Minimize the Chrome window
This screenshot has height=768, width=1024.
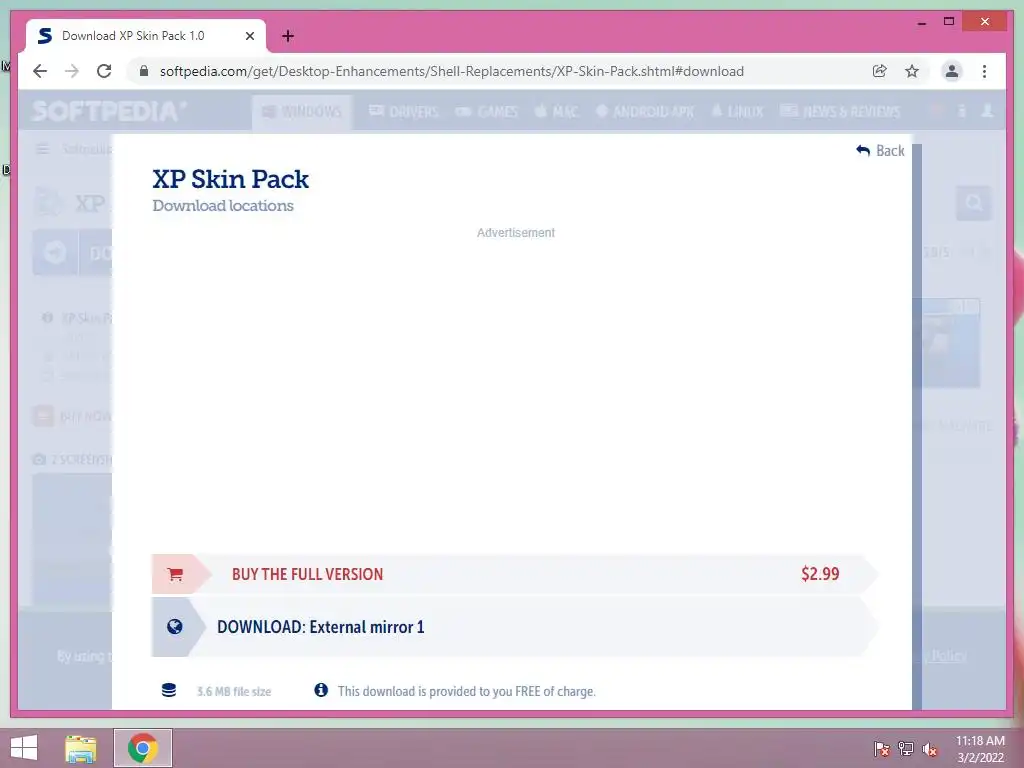[921, 22]
